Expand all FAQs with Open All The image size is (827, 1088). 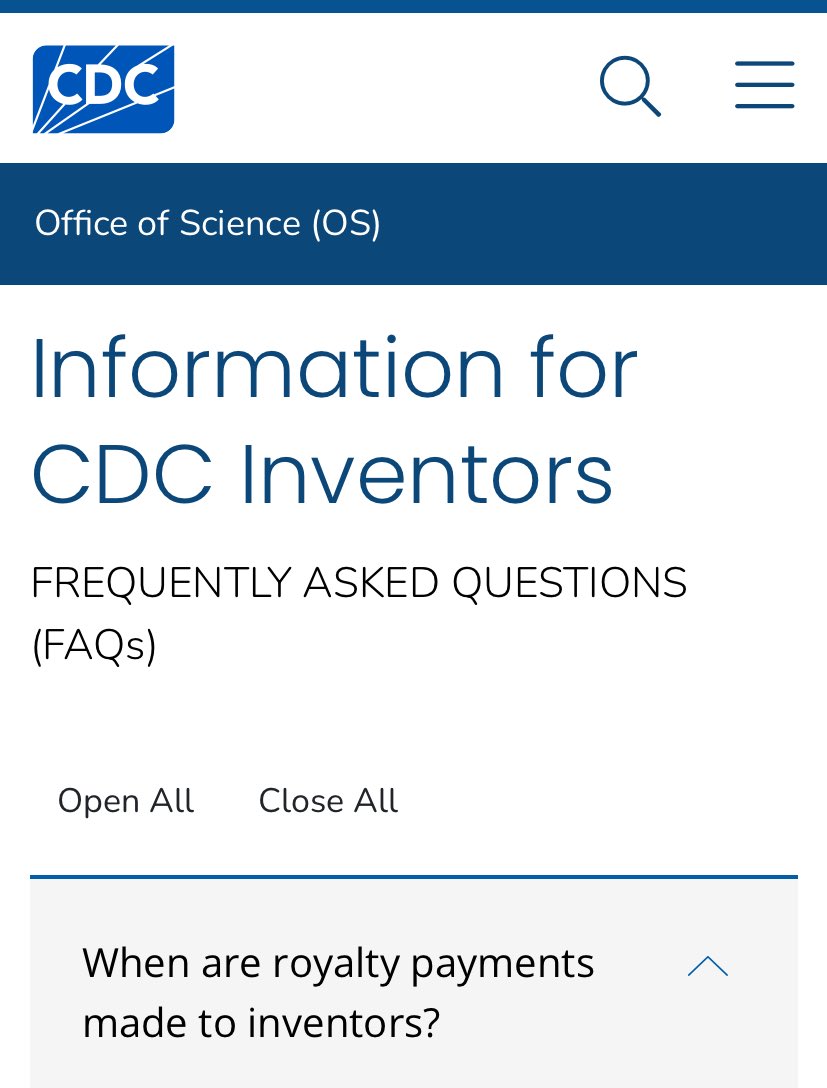(x=126, y=801)
